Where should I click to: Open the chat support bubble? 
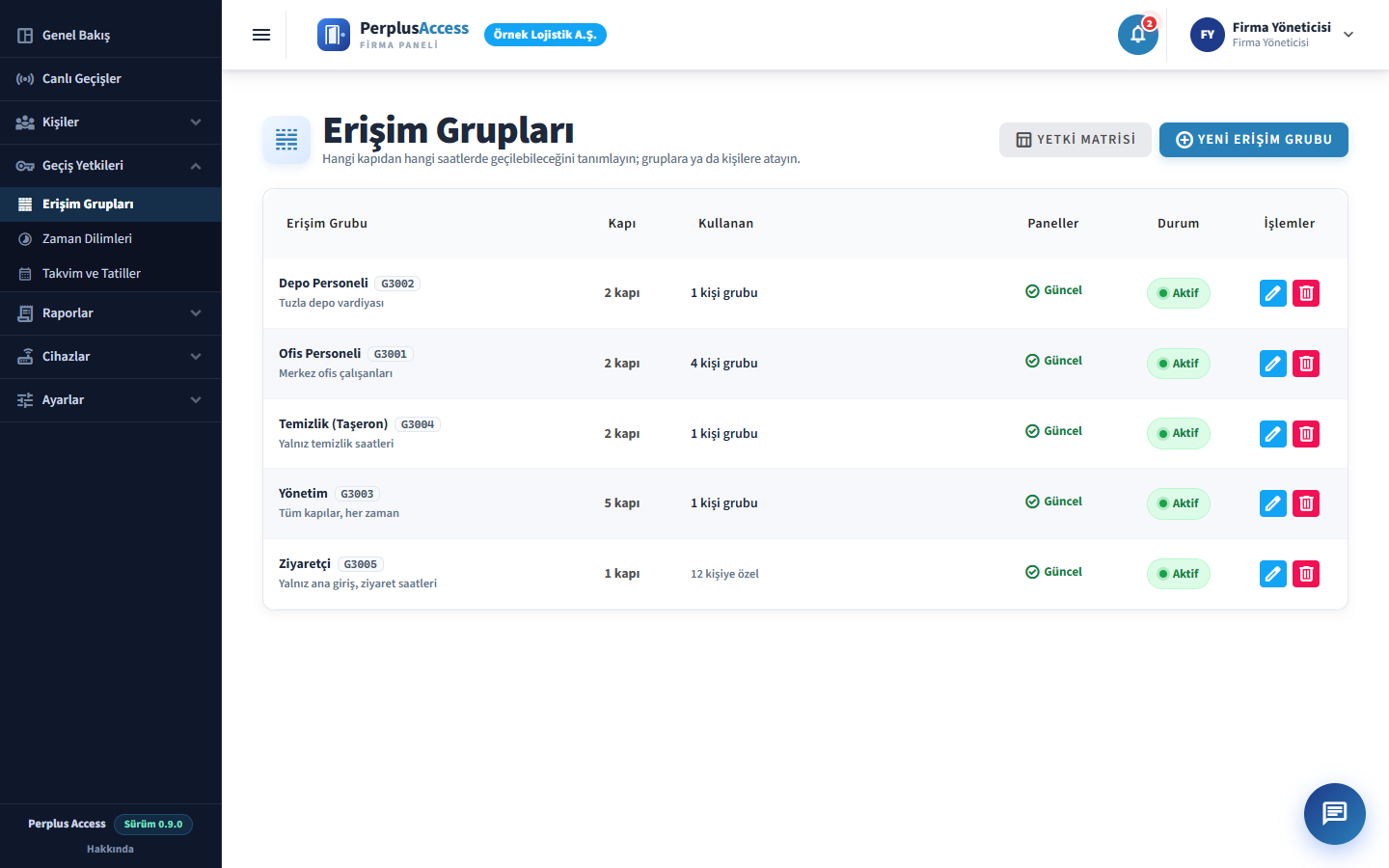(1335, 814)
